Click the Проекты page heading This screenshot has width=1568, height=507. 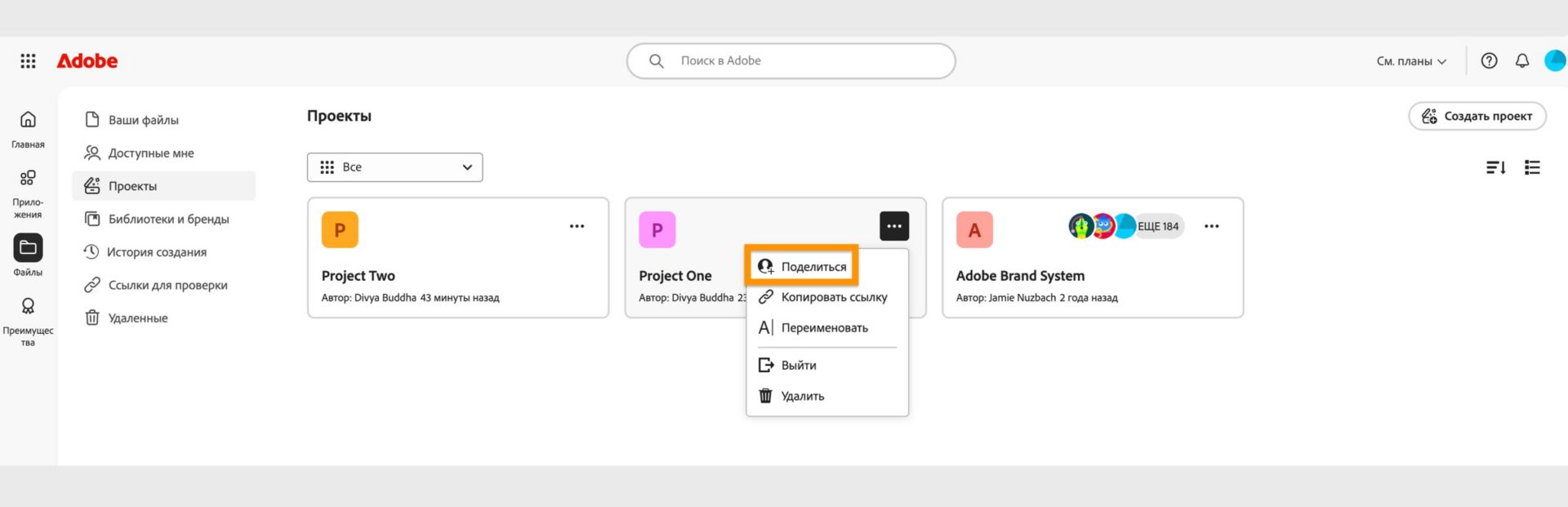tap(339, 116)
